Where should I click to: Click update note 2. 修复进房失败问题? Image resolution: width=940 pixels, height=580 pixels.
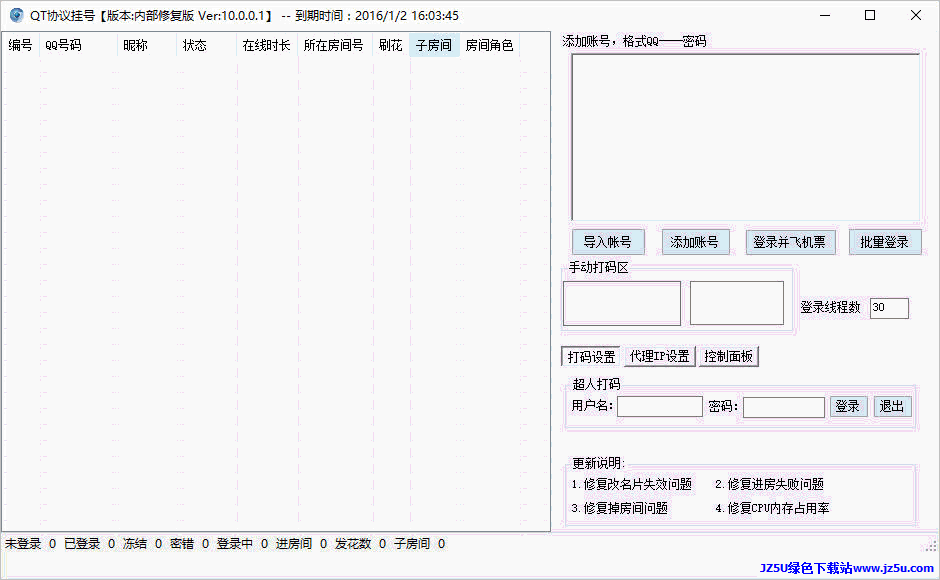coord(769,484)
